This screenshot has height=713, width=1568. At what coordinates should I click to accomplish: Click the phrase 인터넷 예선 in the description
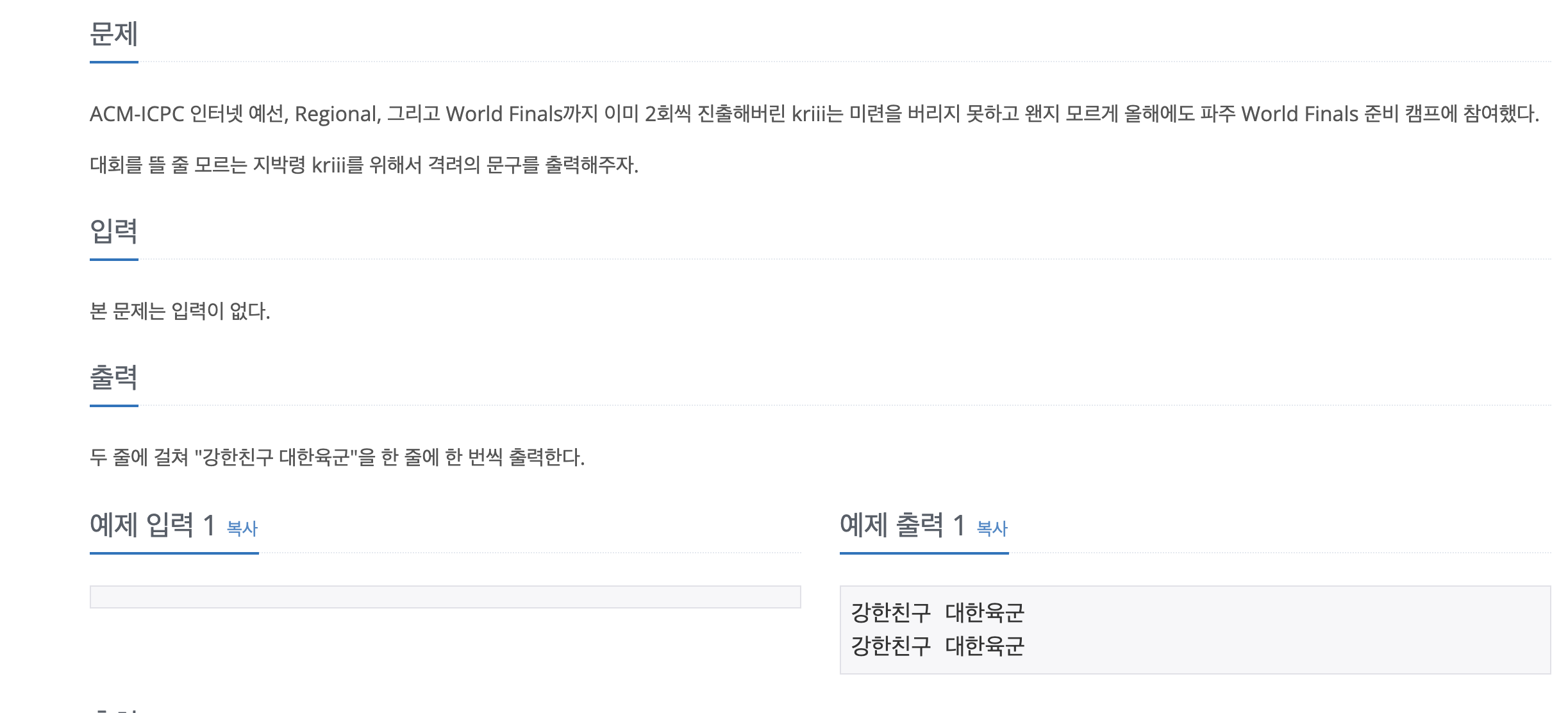(x=240, y=114)
